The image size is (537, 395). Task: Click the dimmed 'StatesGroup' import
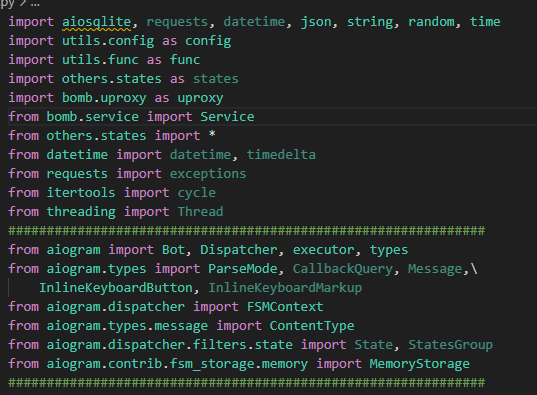point(450,345)
